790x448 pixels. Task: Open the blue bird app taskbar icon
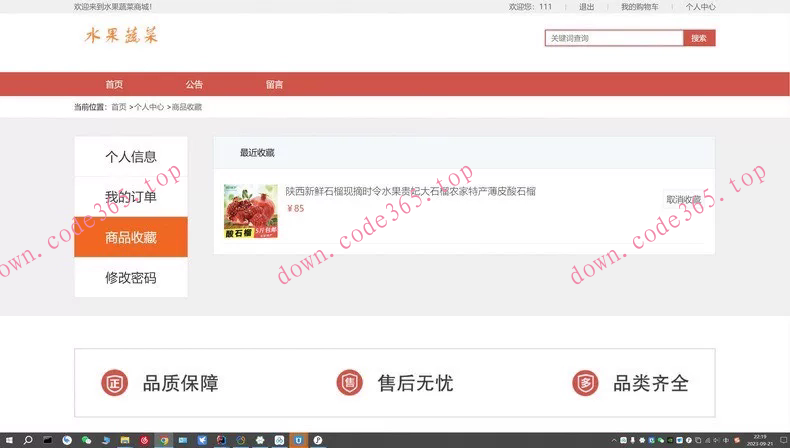[202, 440]
